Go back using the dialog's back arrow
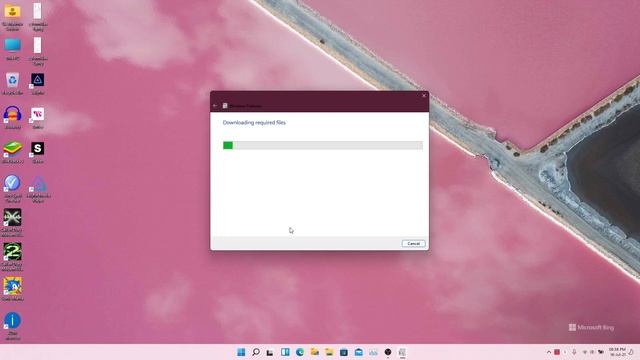640x360 pixels. [215, 106]
